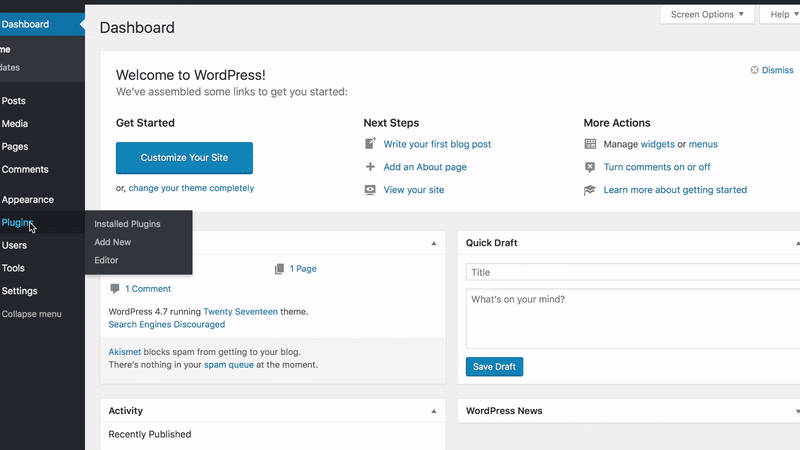The image size is (800, 450).
Task: Click the page icon next to 1 Page
Action: pyautogui.click(x=279, y=269)
